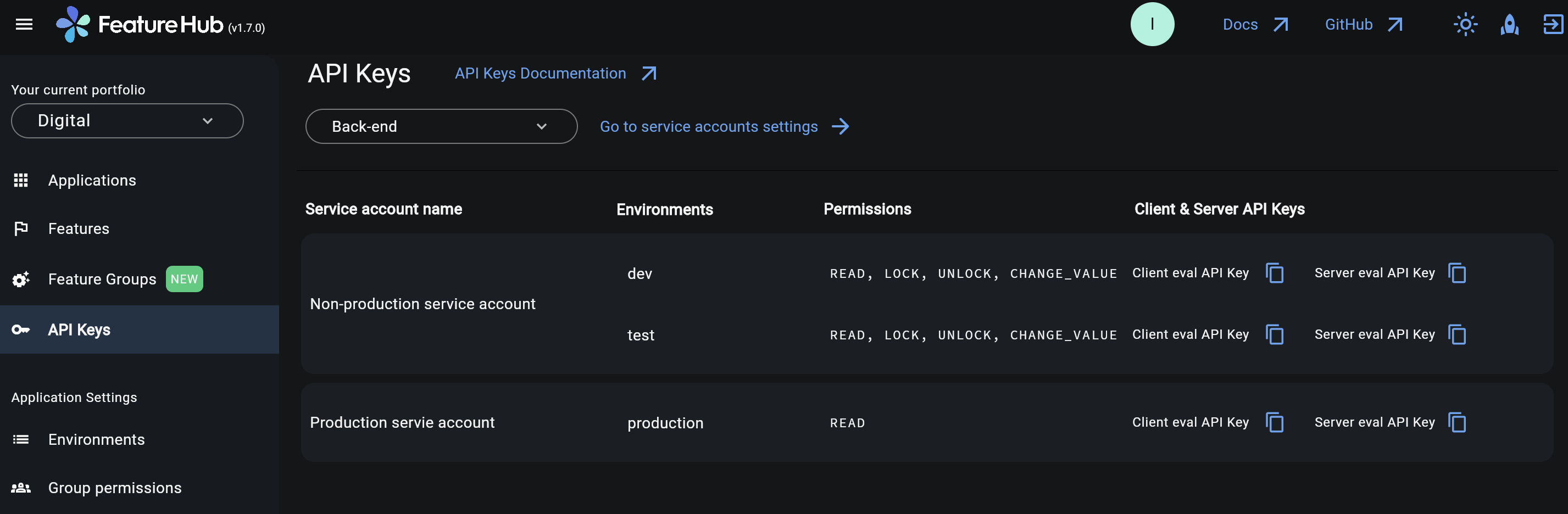Open the API Keys Documentation link
1568x514 pixels.
(x=540, y=73)
